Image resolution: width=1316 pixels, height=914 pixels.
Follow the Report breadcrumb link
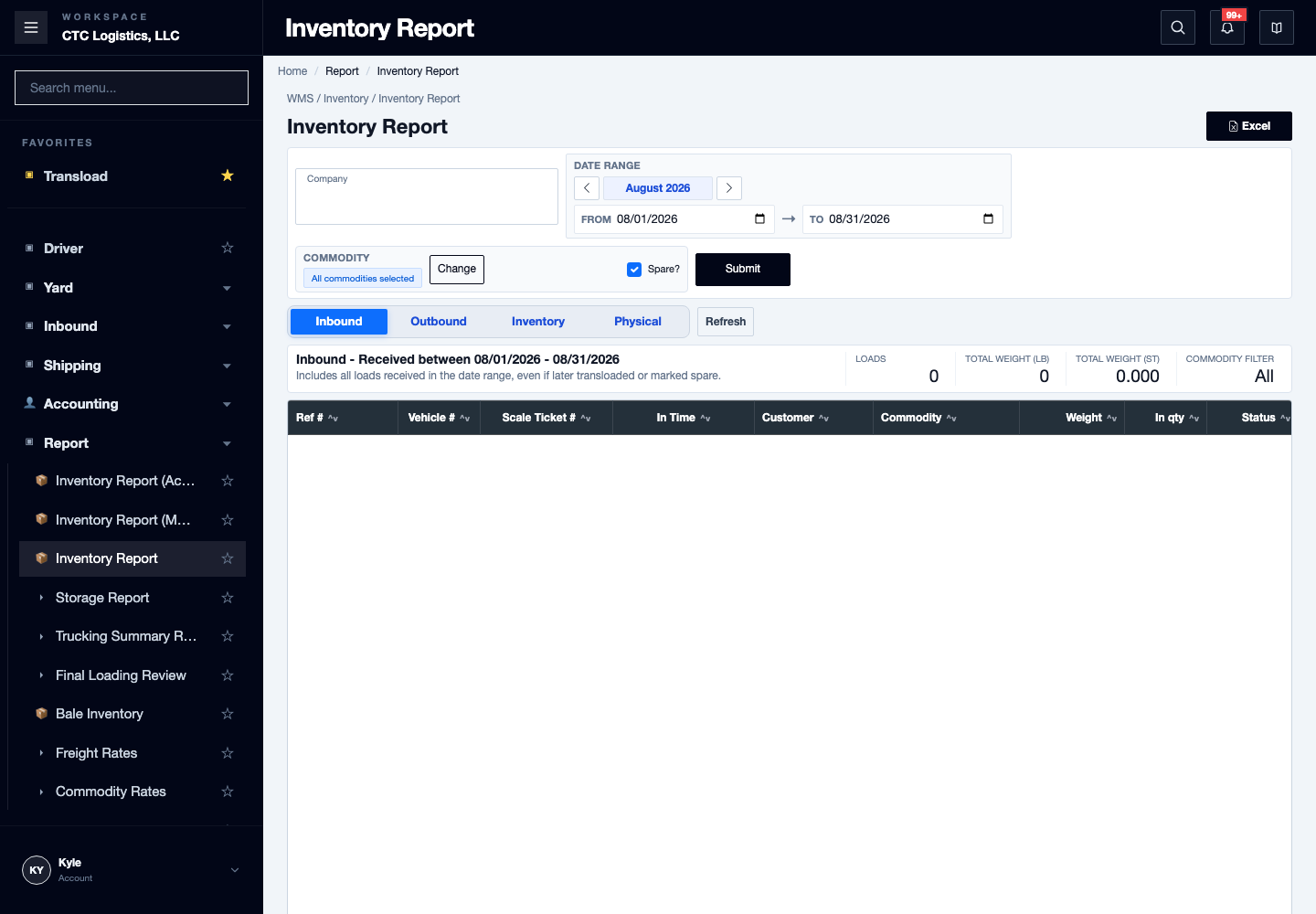click(x=342, y=71)
